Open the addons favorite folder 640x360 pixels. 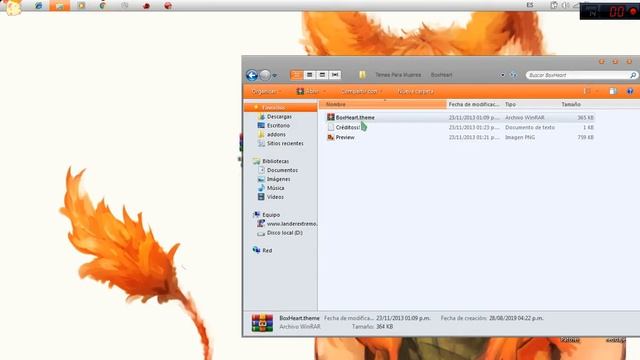[x=276, y=135]
